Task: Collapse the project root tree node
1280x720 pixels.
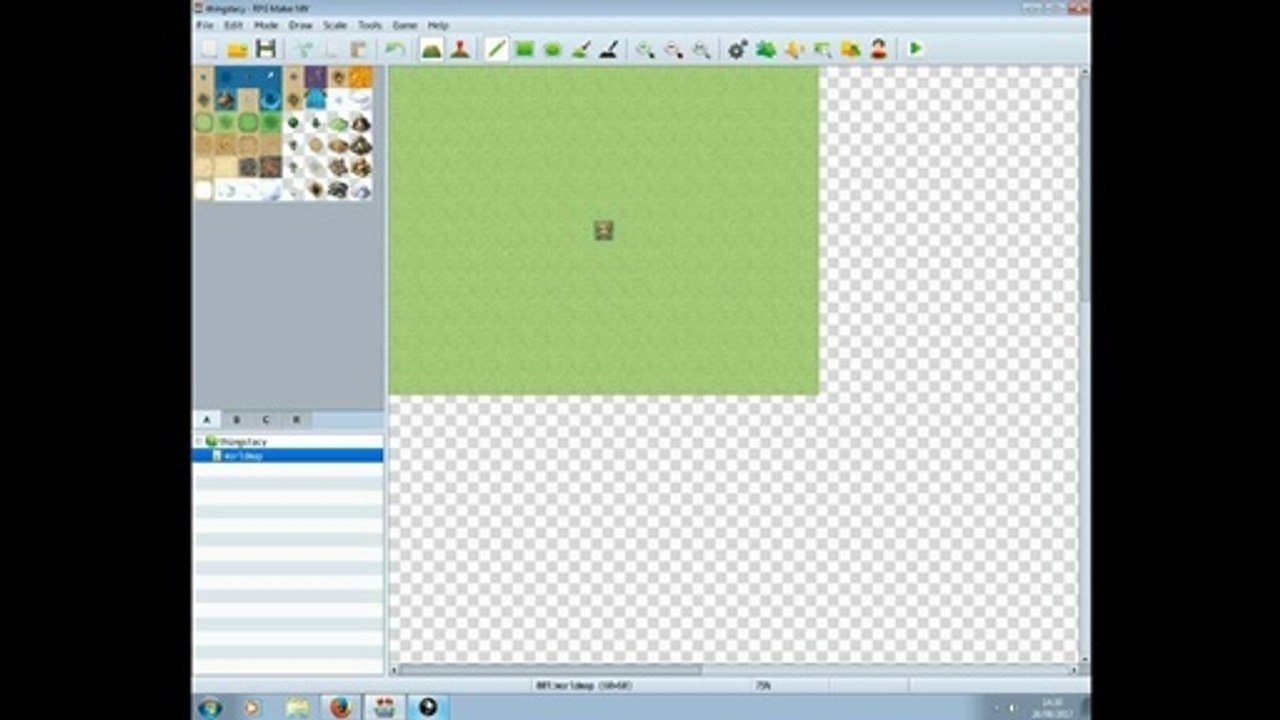Action: (199, 441)
